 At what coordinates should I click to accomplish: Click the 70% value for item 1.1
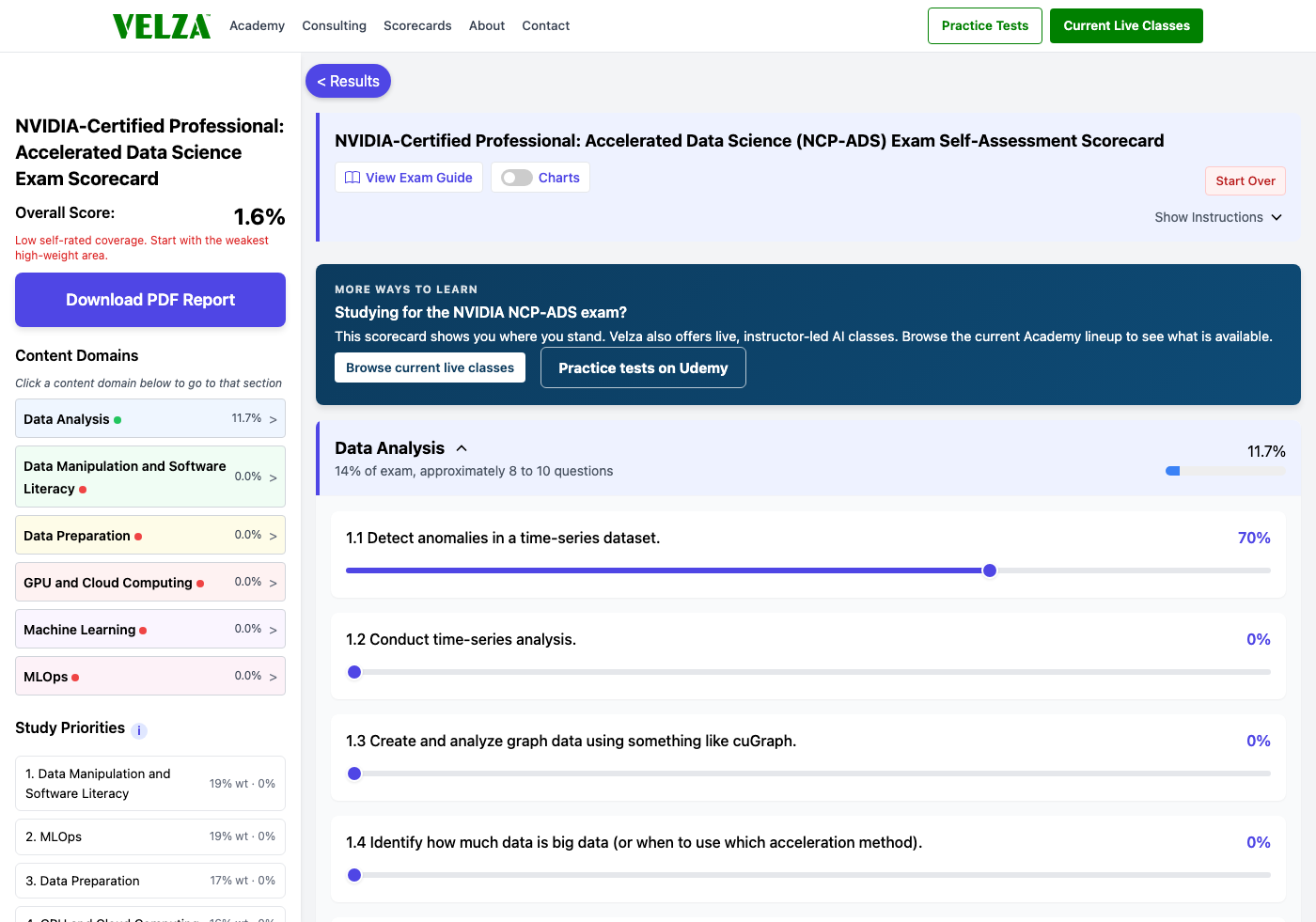pyautogui.click(x=1254, y=538)
